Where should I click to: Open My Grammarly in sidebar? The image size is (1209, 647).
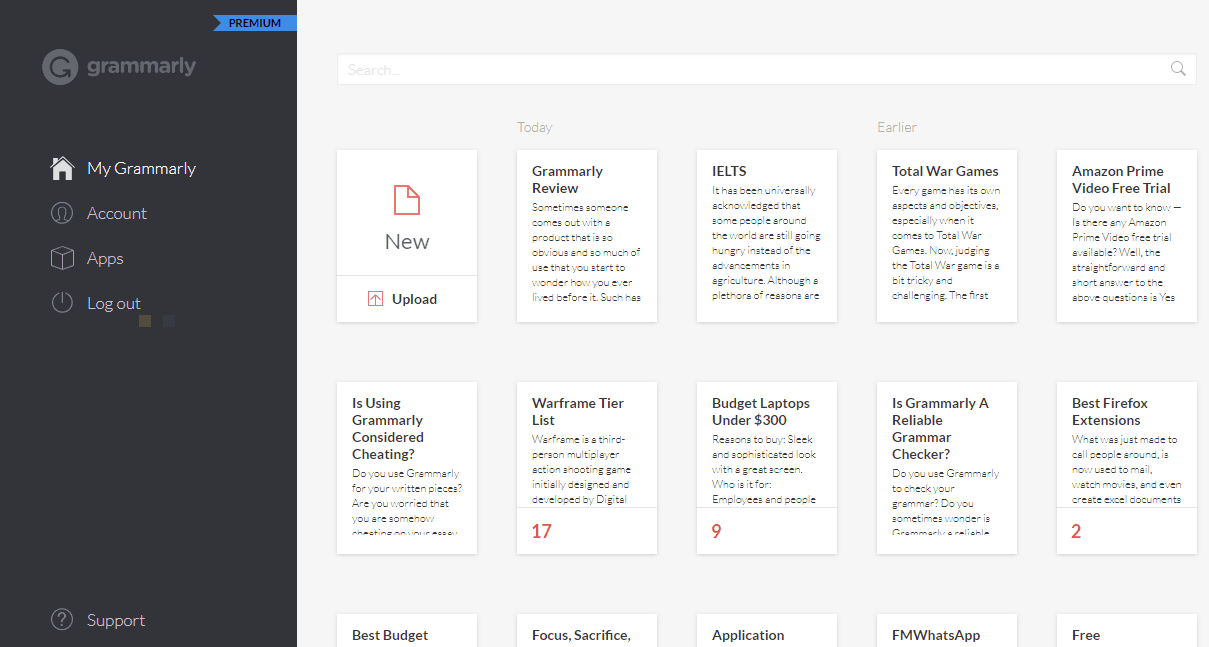click(x=141, y=168)
